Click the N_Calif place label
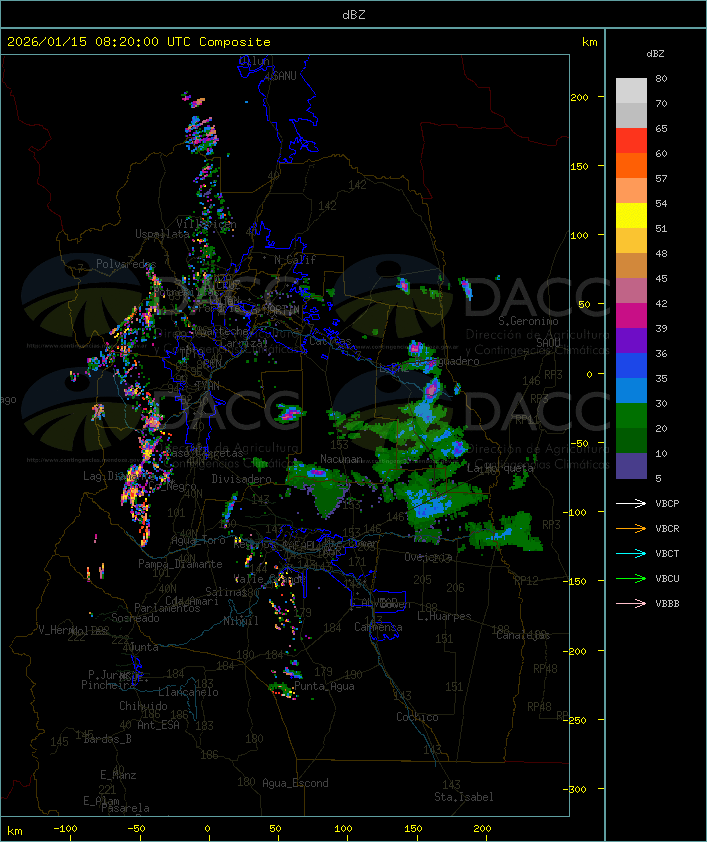Viewport: 707px width, 842px height. coord(295,260)
